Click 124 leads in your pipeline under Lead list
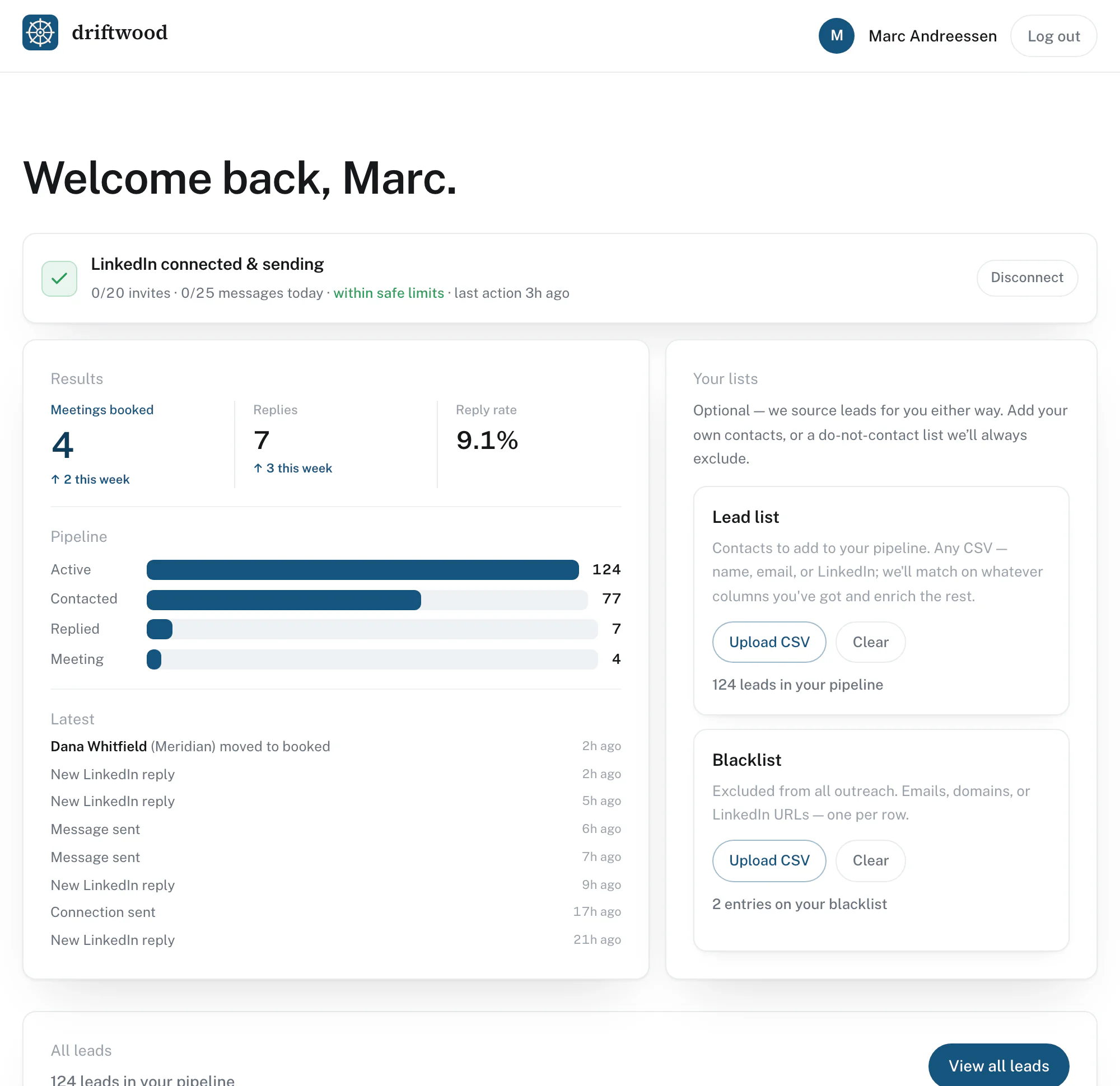The width and height of the screenshot is (1120, 1086). pyautogui.click(x=797, y=685)
